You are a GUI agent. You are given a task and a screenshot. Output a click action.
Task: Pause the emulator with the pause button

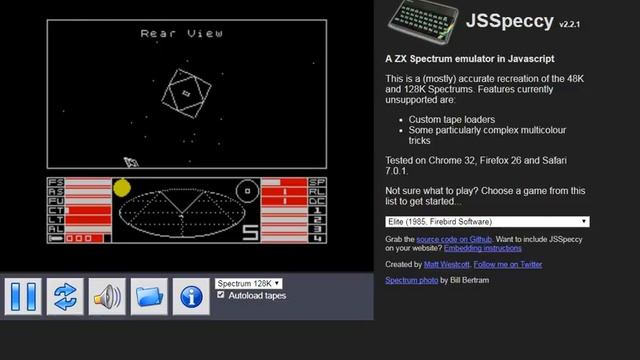(x=23, y=297)
